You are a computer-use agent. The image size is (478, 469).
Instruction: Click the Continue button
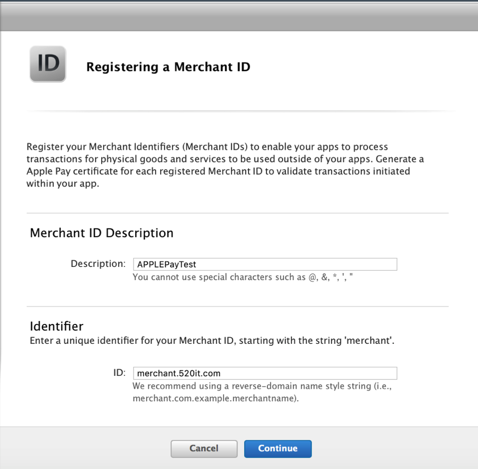tap(278, 449)
